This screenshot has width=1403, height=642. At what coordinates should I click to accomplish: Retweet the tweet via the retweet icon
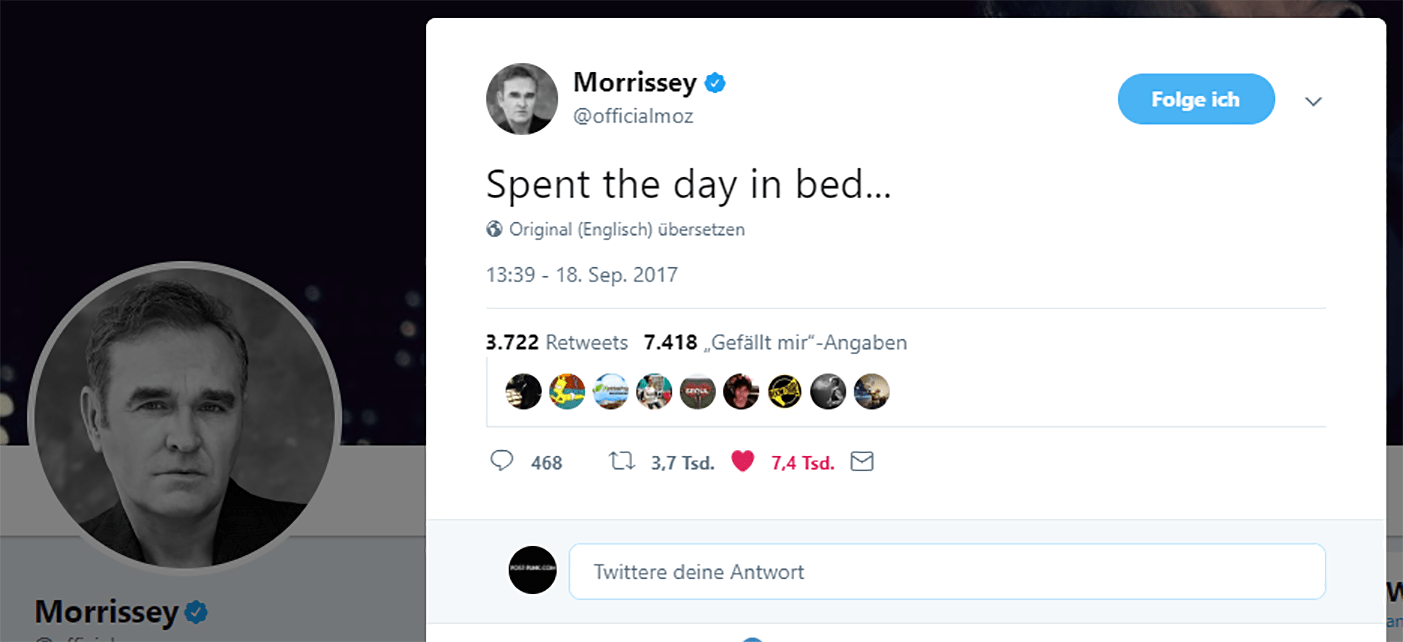coord(622,461)
